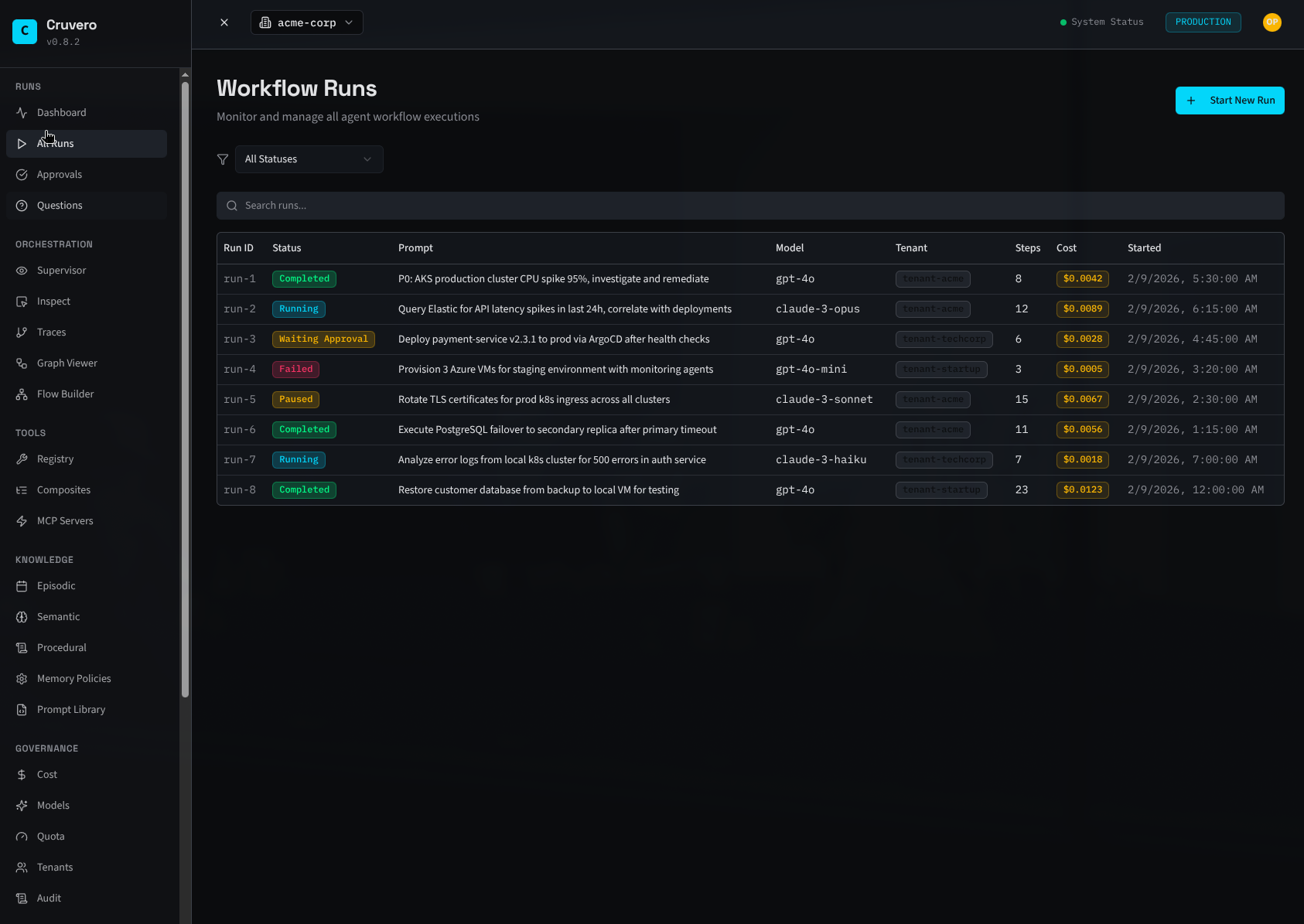Screen dimensions: 1304x924
Task: Toggle the System Status indicator
Action: (1101, 22)
